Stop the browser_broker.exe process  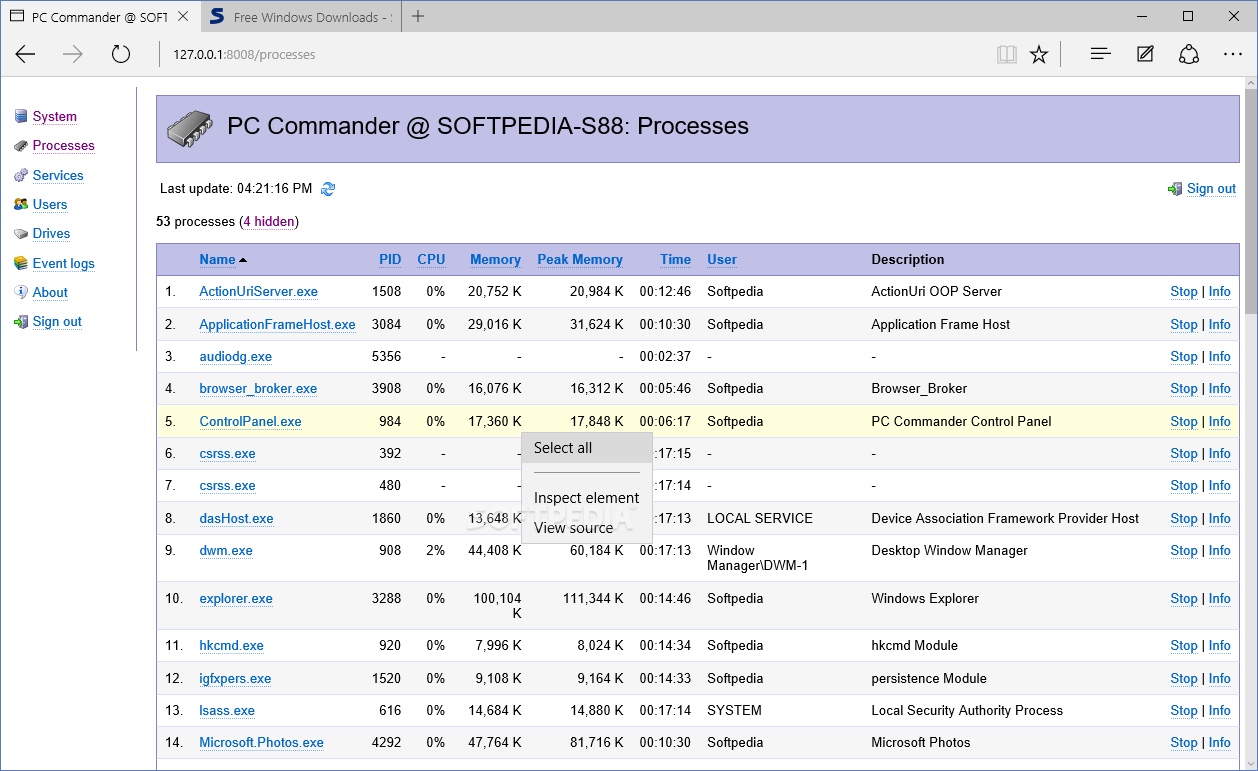(1184, 388)
